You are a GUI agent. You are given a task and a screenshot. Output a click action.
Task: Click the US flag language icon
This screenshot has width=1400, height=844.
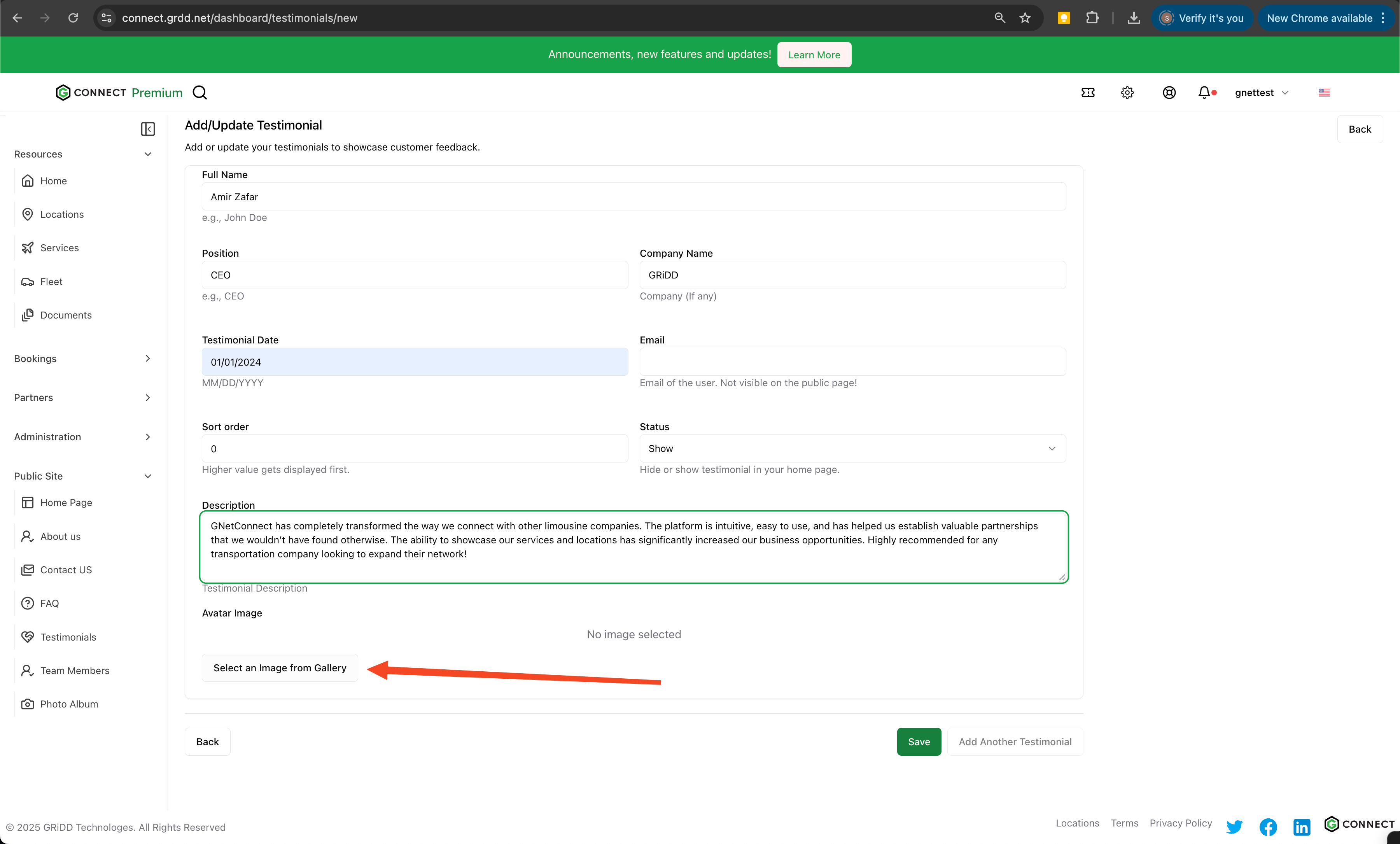(x=1324, y=93)
